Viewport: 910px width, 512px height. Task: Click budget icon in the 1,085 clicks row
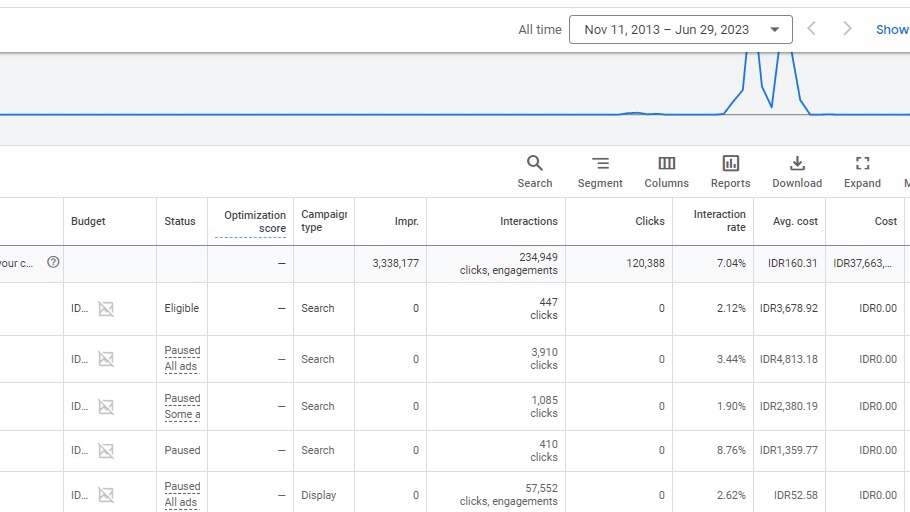pos(106,407)
